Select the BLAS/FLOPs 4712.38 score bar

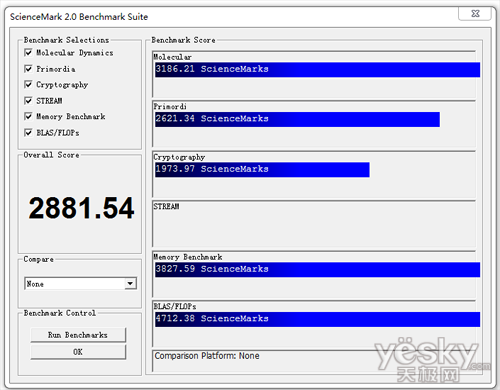coord(317,319)
